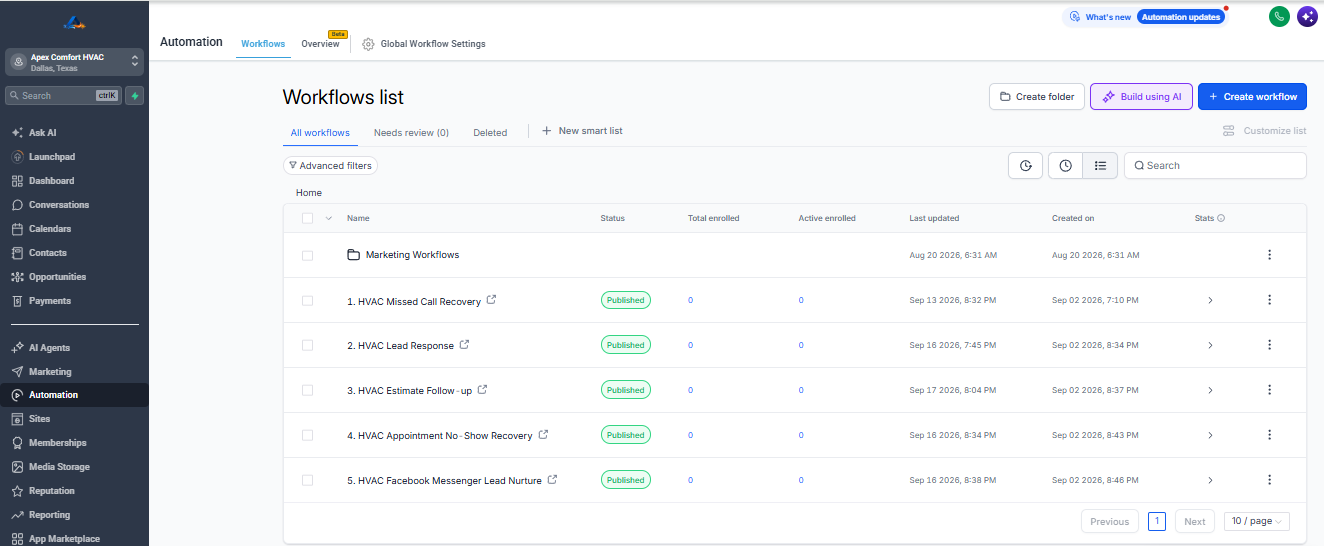Open Advanced filters

tap(330, 166)
